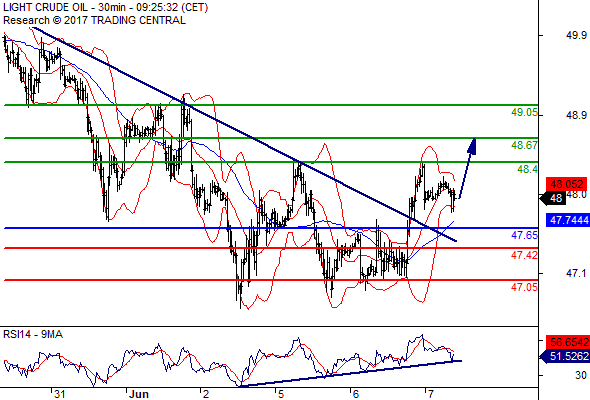Screen dimensions: 590x400
Task: Click the red 56.6542 RSI value tag
Action: coord(568,342)
